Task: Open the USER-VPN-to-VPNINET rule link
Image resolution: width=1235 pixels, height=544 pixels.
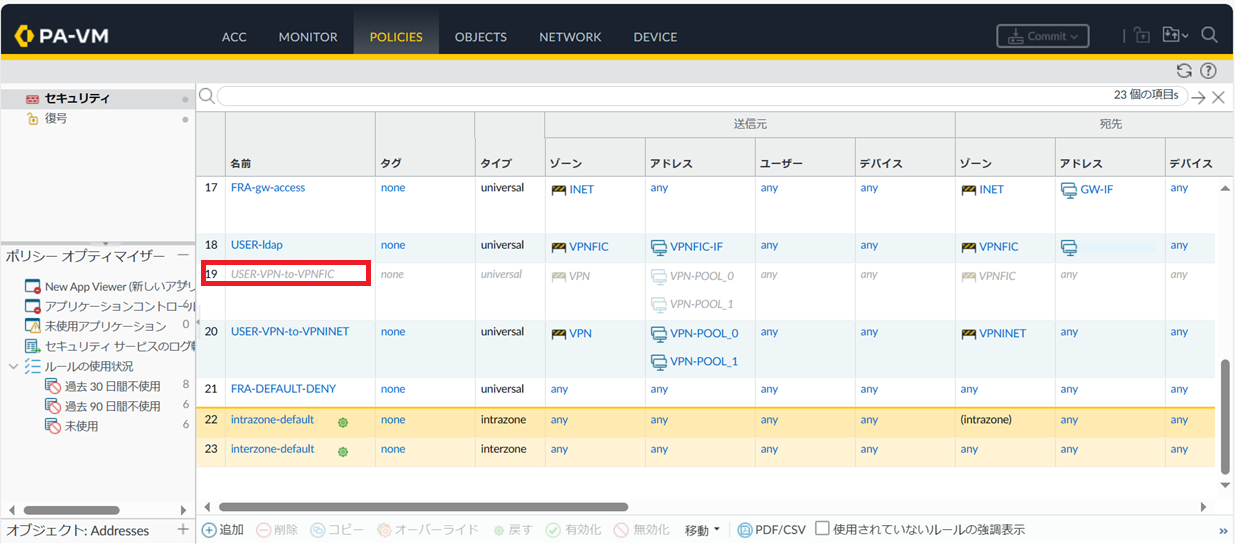Action: 290,332
